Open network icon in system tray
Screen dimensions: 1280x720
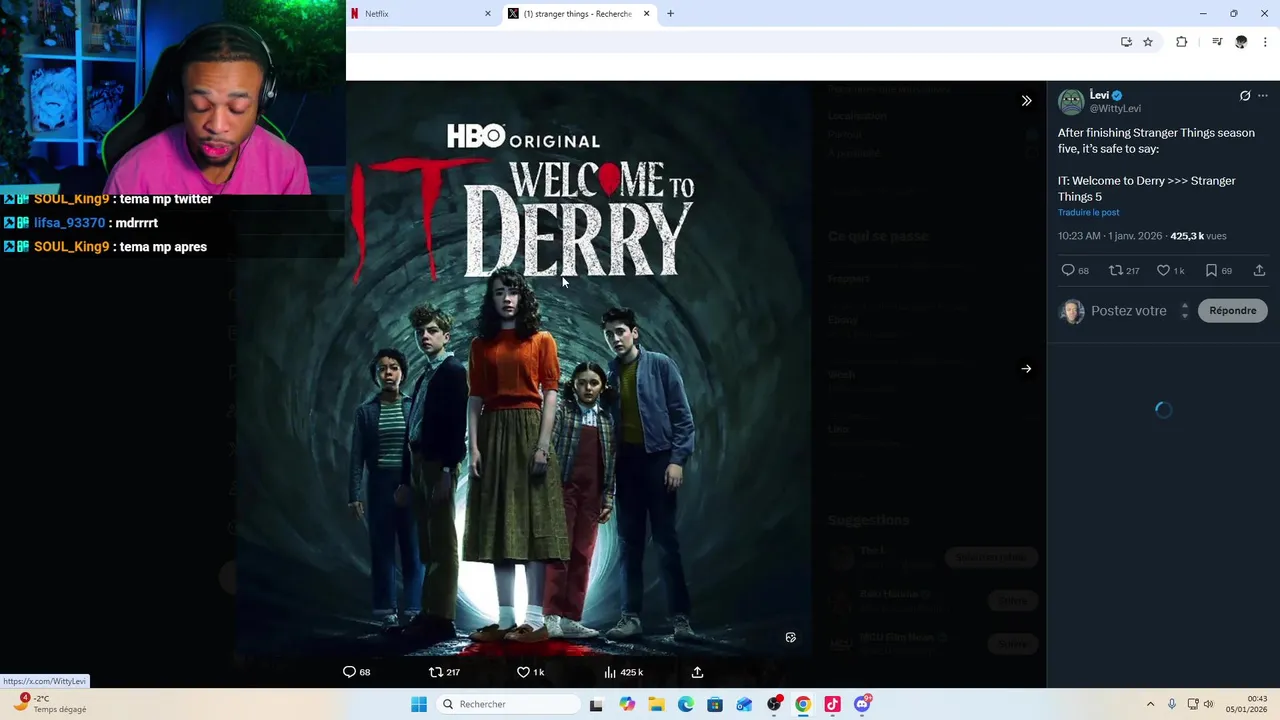coord(1193,704)
